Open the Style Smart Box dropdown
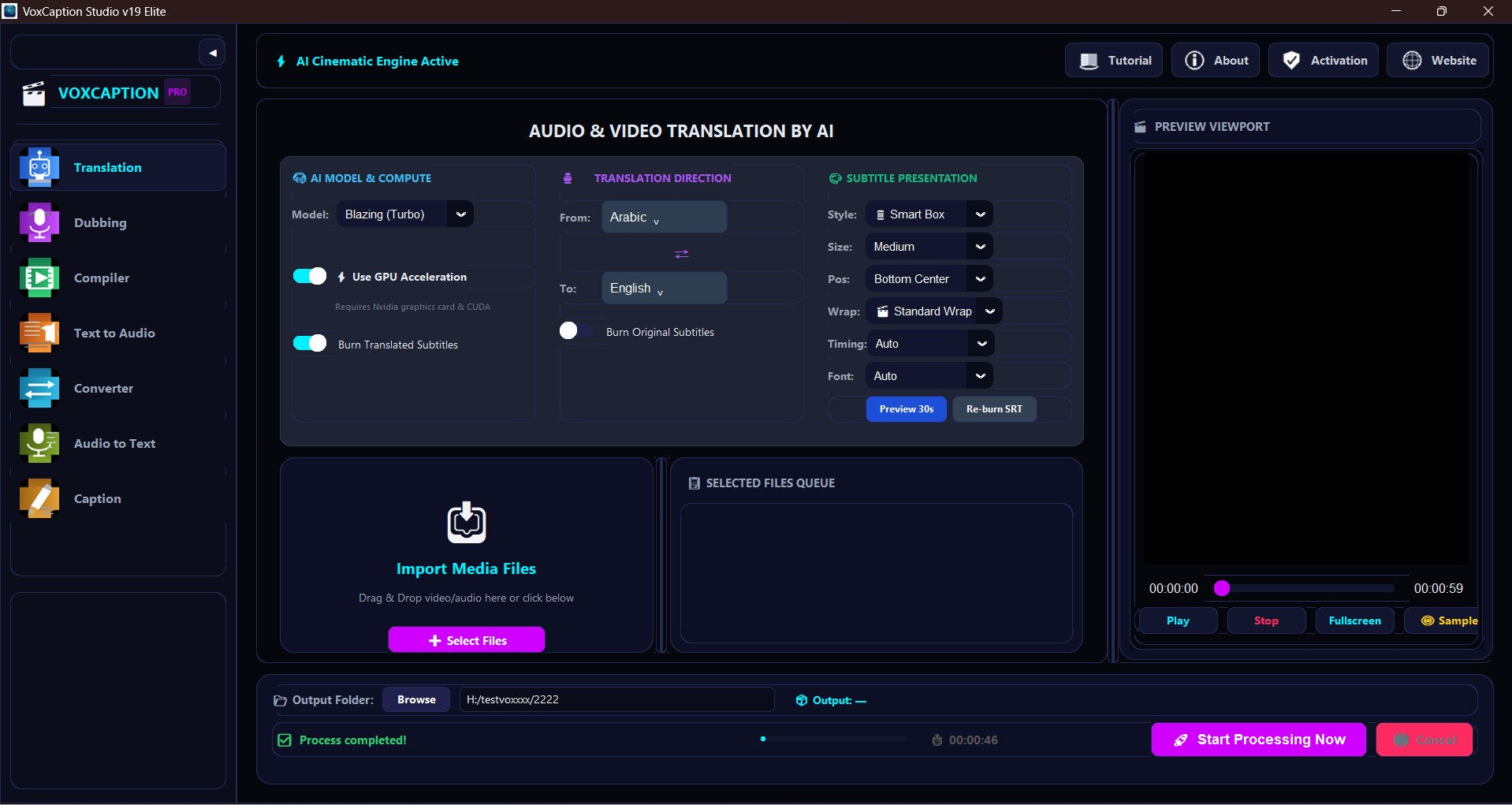This screenshot has height=805, width=1512. [x=929, y=214]
